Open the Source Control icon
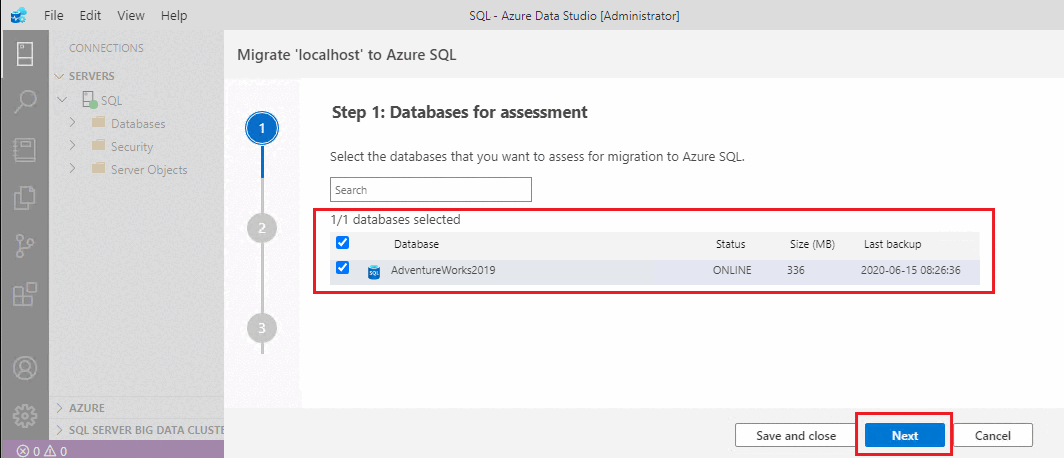1064x458 pixels. click(25, 247)
